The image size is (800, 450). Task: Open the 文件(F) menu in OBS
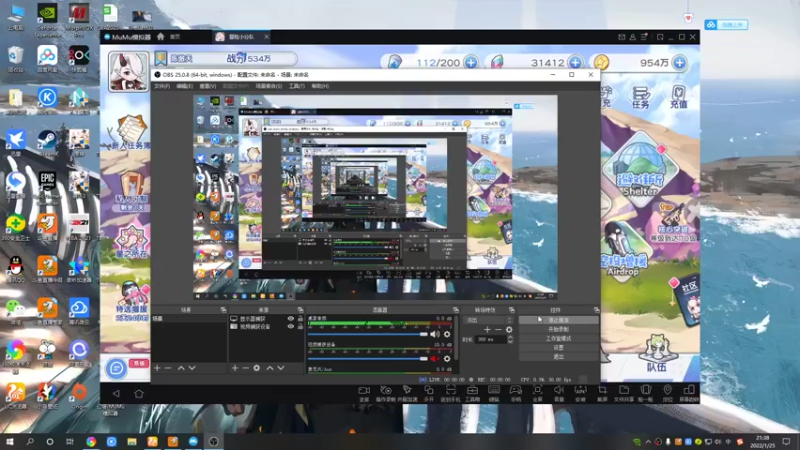[162, 86]
